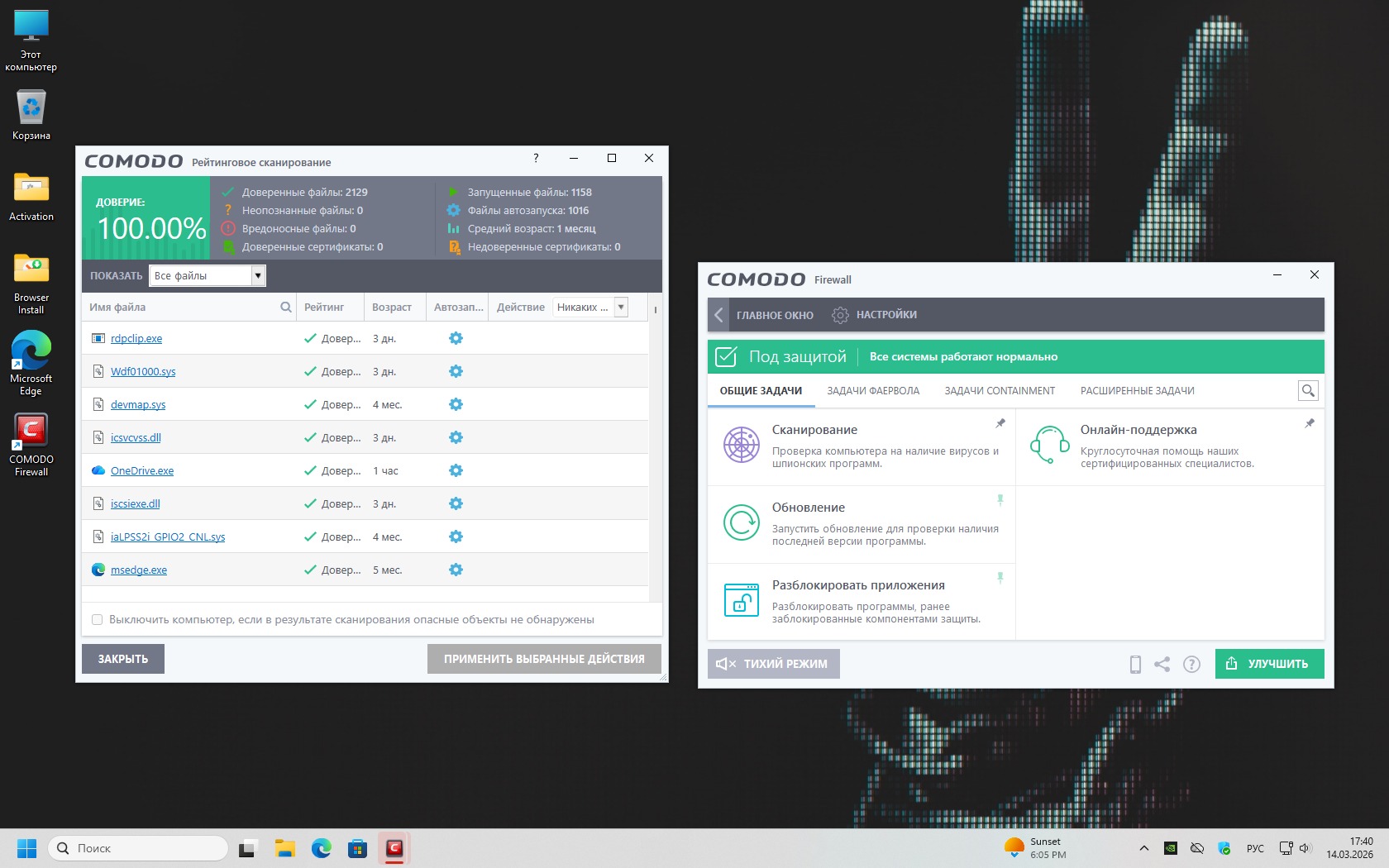Expand the 'Все файлы' show filter dropdown

(258, 275)
